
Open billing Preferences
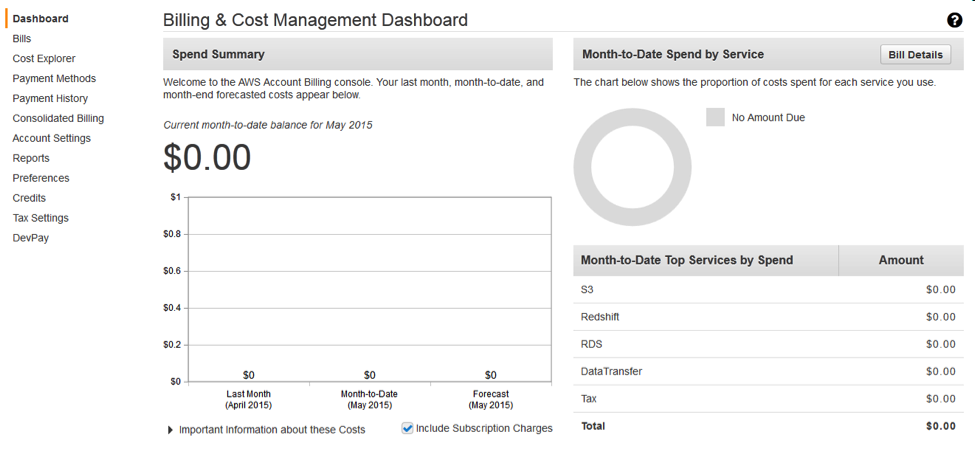coord(41,178)
